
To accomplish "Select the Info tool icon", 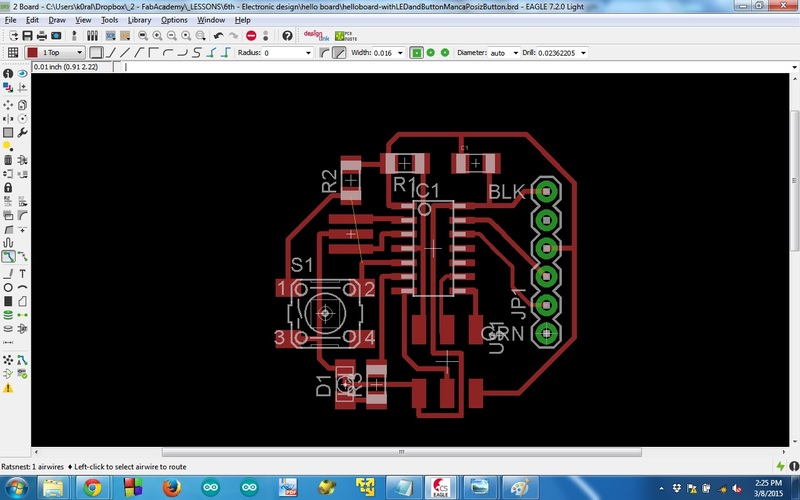I will click(x=8, y=73).
